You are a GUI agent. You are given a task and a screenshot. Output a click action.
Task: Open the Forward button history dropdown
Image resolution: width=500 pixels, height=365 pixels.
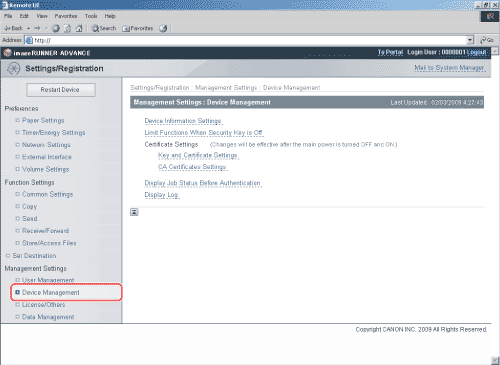tap(46, 28)
